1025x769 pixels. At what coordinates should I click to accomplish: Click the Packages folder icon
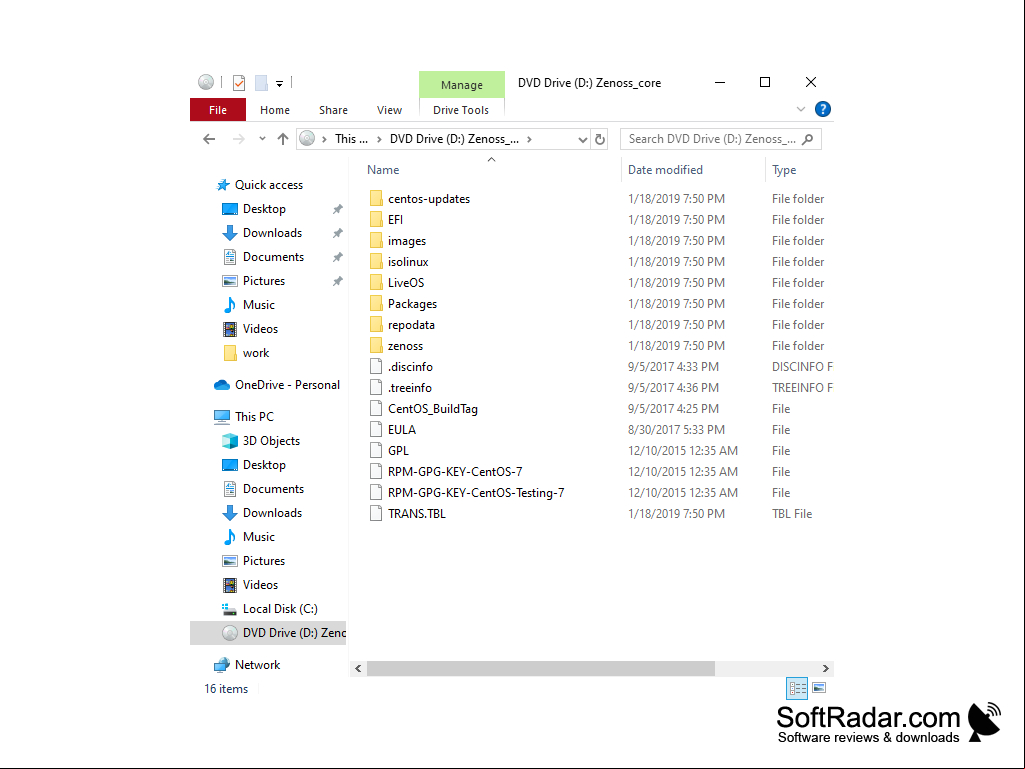pyautogui.click(x=376, y=303)
